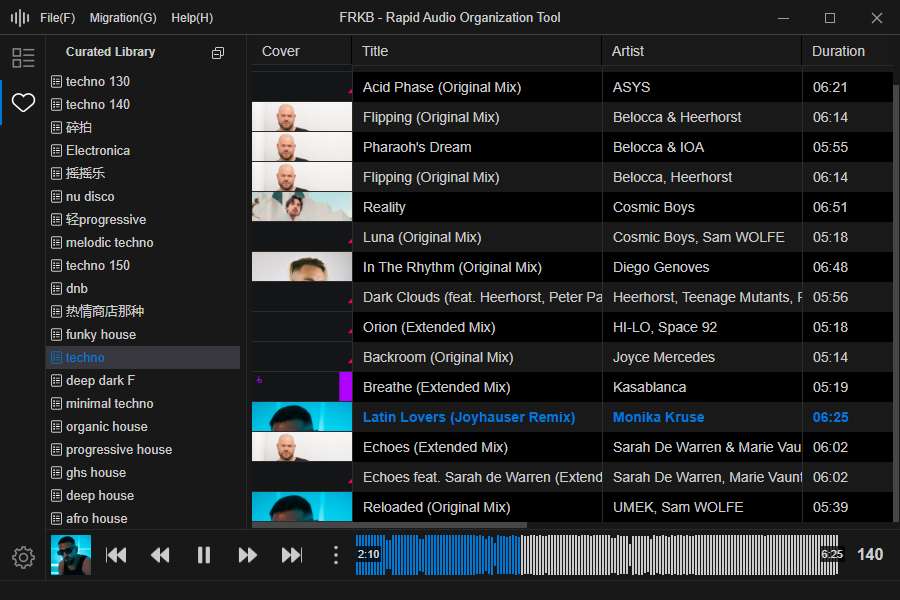This screenshot has width=900, height=600.
Task: Open settings gear icon
Action: pos(23,557)
